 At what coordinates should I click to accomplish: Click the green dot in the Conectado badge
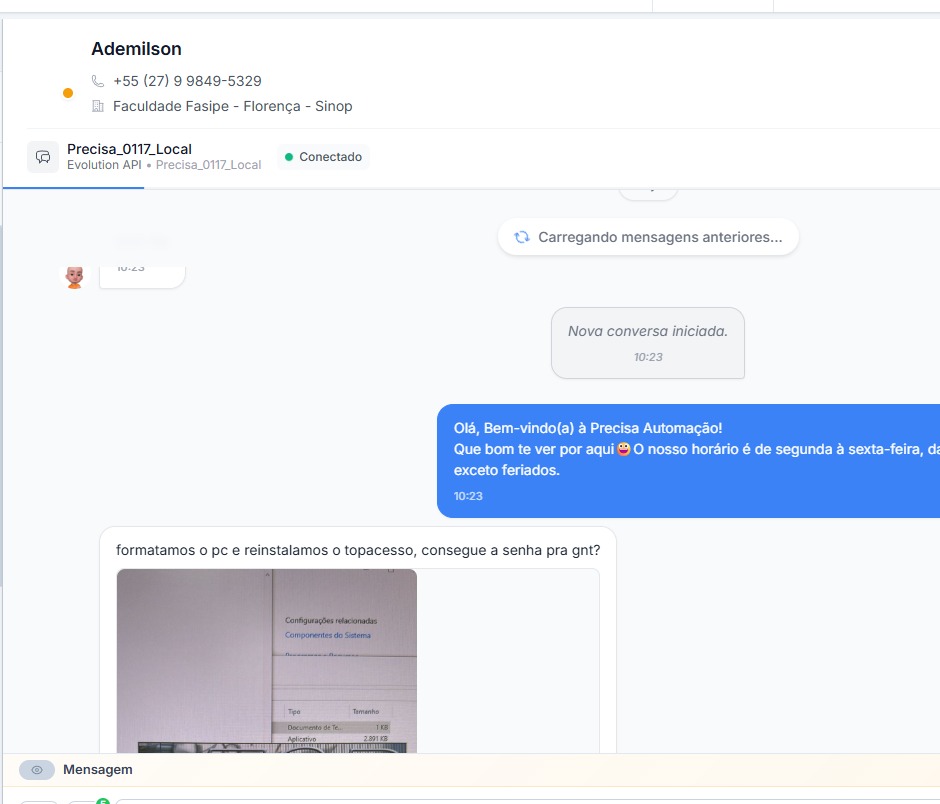(x=289, y=157)
